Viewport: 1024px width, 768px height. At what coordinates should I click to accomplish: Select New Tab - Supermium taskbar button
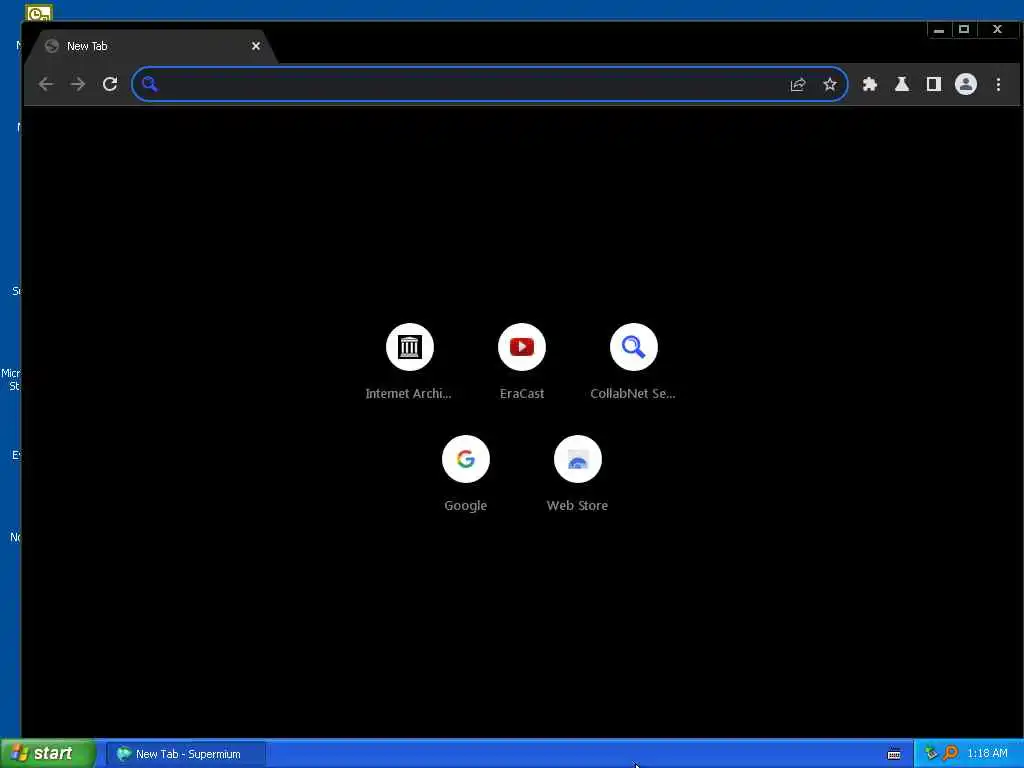(186, 754)
